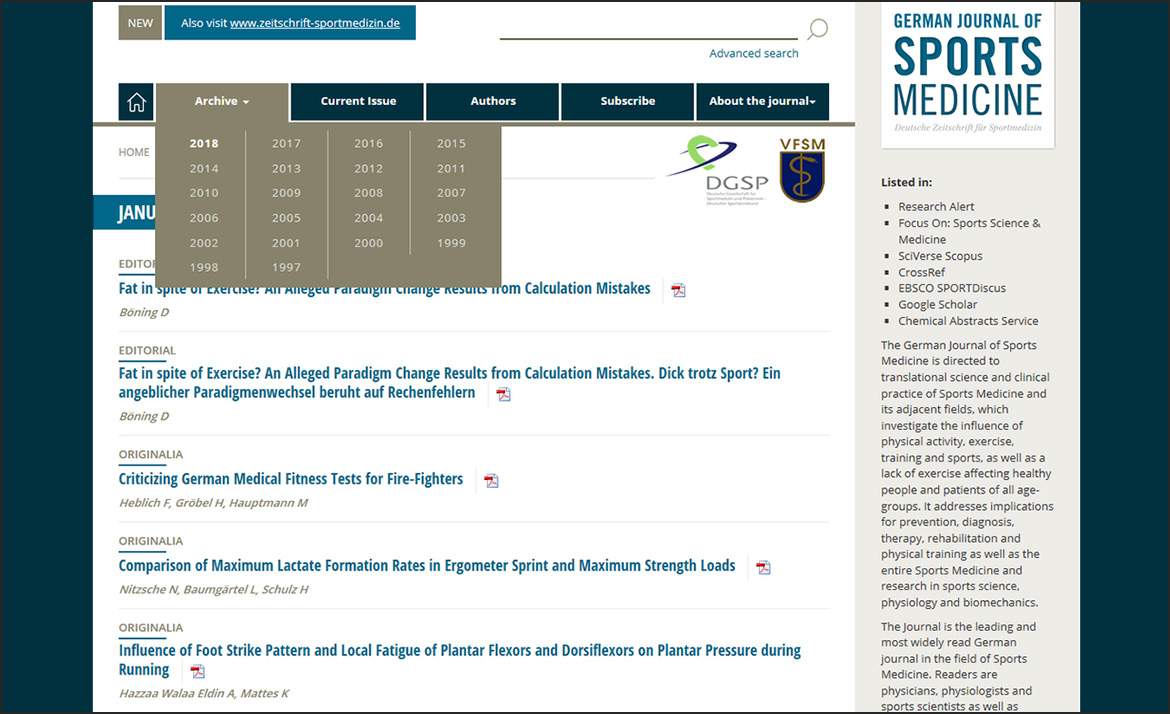Select archive year 2015
Screen dimensions: 1170x714
coord(451,143)
